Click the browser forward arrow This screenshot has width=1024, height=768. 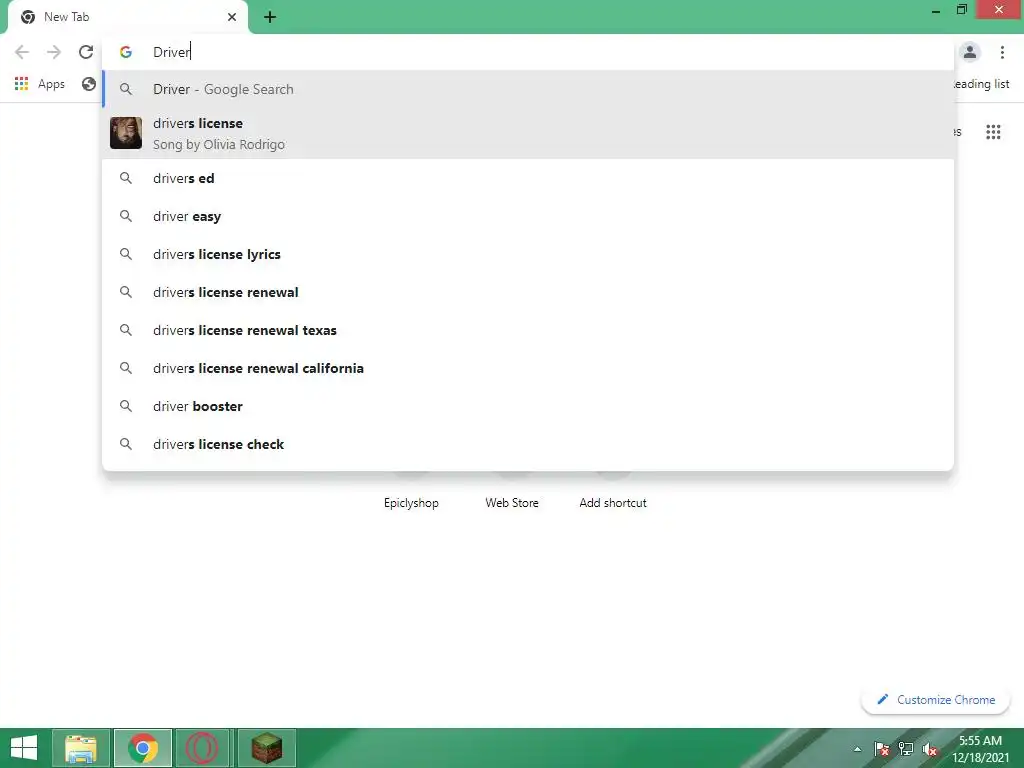pos(54,52)
